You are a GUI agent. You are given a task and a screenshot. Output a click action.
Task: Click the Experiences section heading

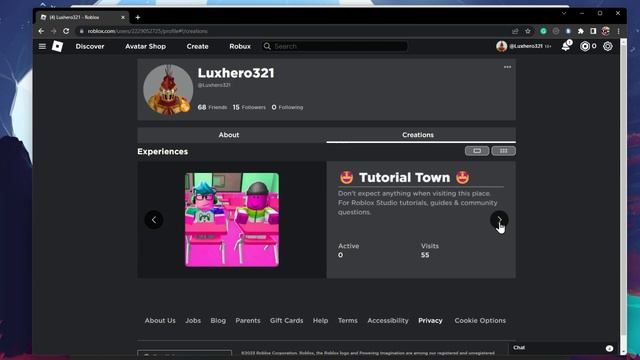click(x=162, y=151)
